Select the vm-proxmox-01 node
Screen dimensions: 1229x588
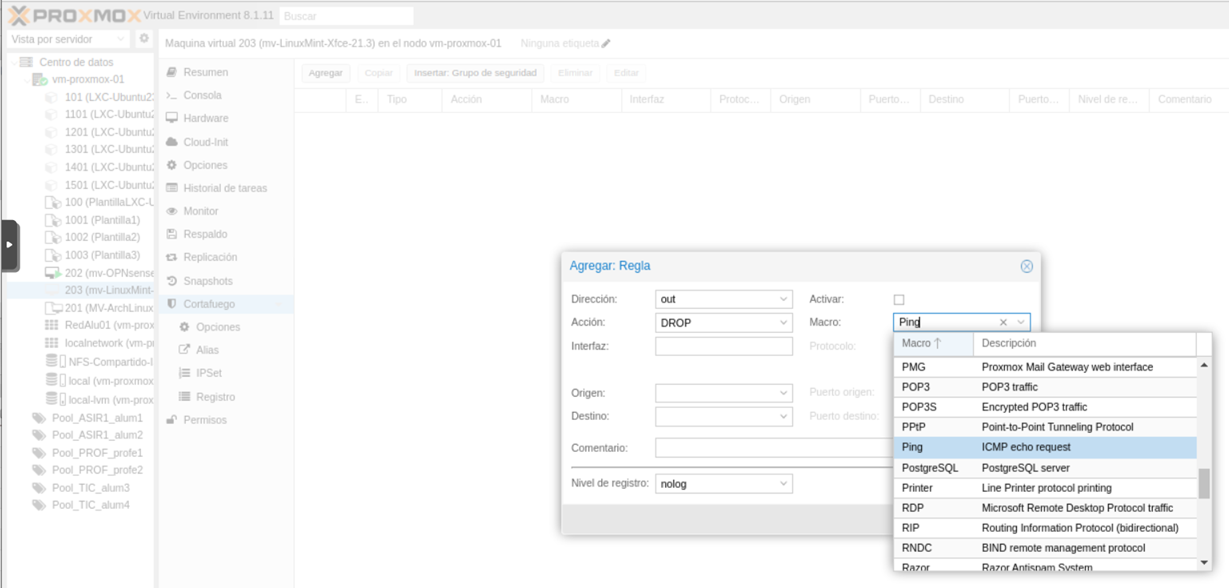[88, 79]
